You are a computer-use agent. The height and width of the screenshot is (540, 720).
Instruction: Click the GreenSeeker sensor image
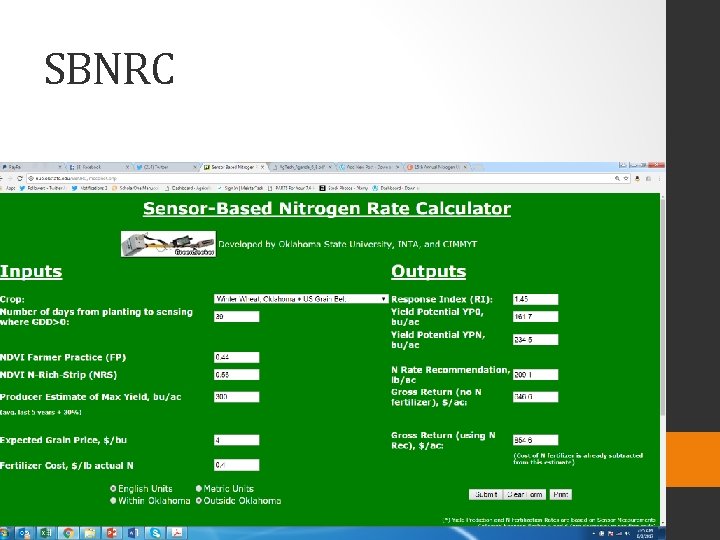click(168, 244)
